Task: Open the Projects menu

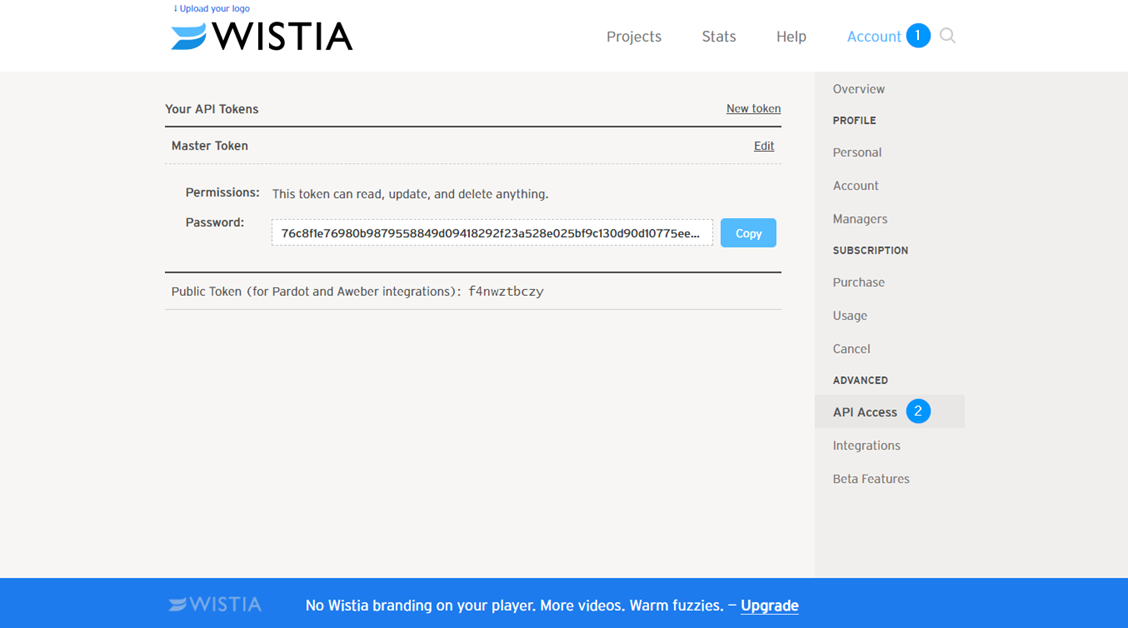Action: pyautogui.click(x=634, y=37)
